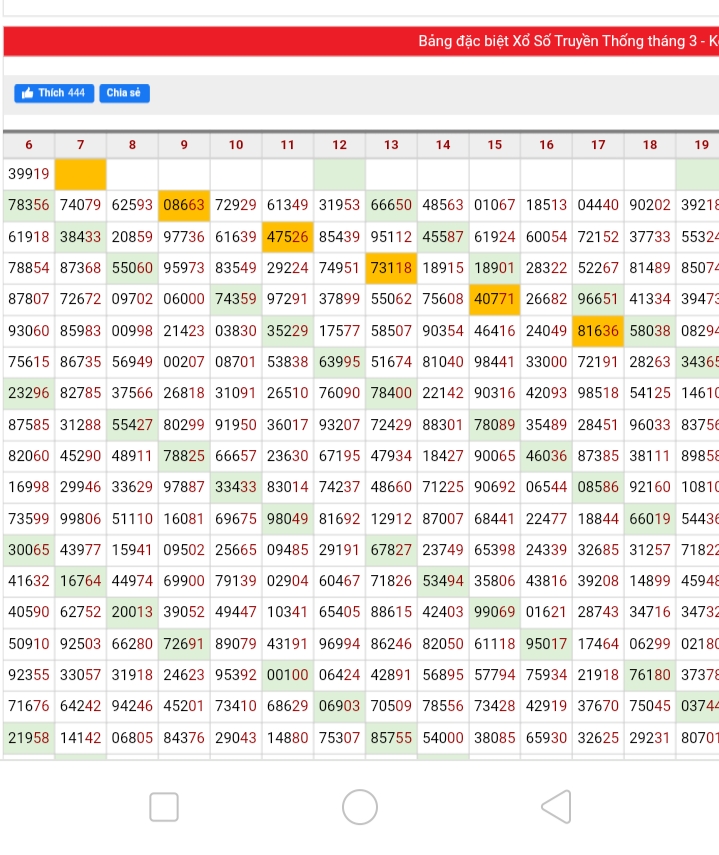Open recent apps with the square button
This screenshot has height=855, width=719.
164,806
